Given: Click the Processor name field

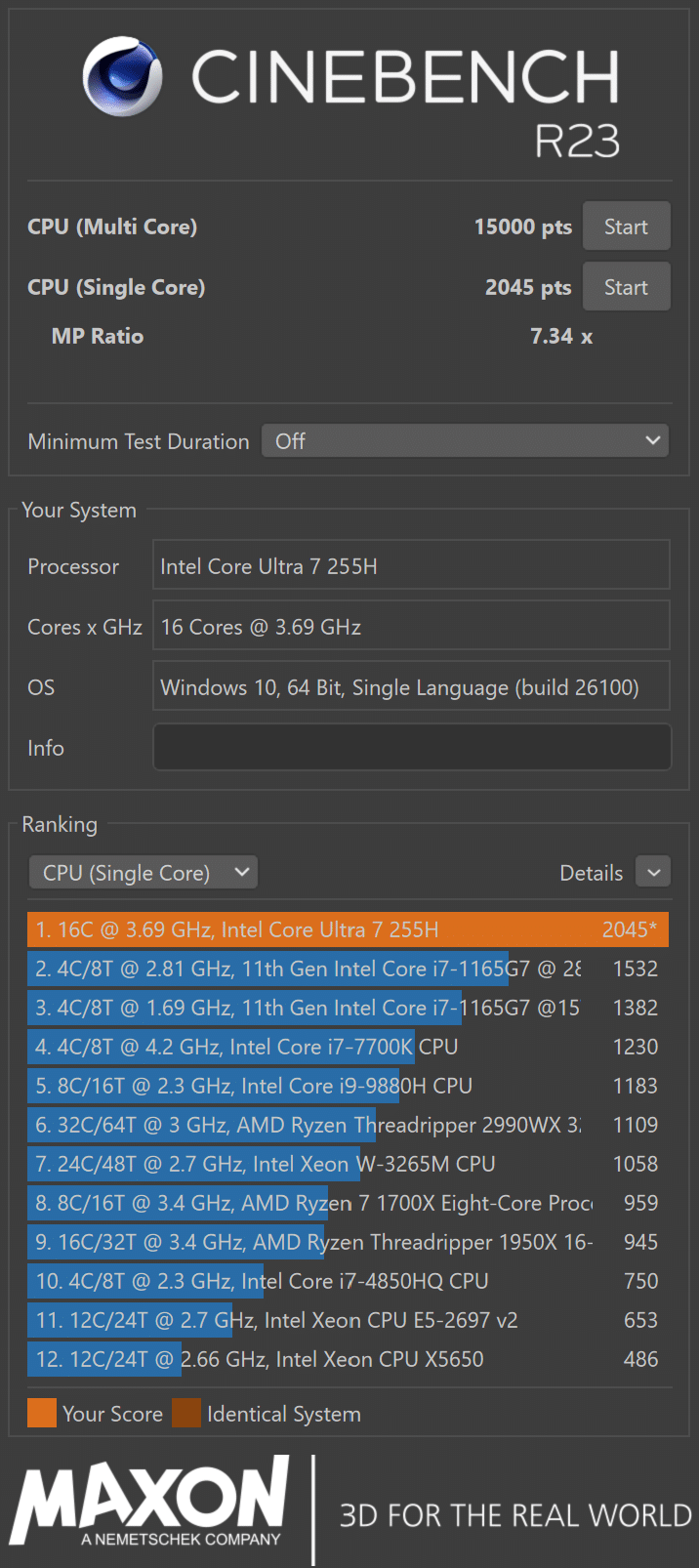Looking at the screenshot, I should [x=411, y=566].
